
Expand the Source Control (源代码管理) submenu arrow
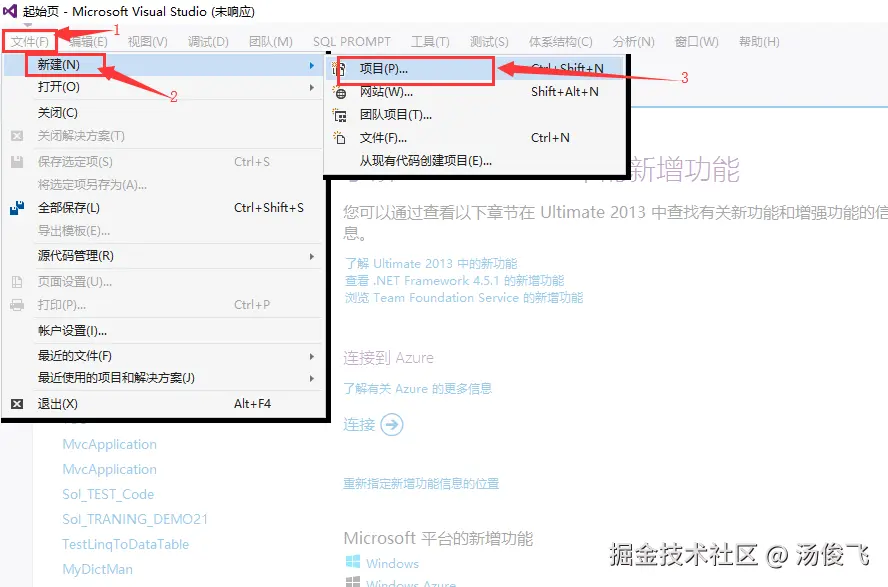(311, 256)
